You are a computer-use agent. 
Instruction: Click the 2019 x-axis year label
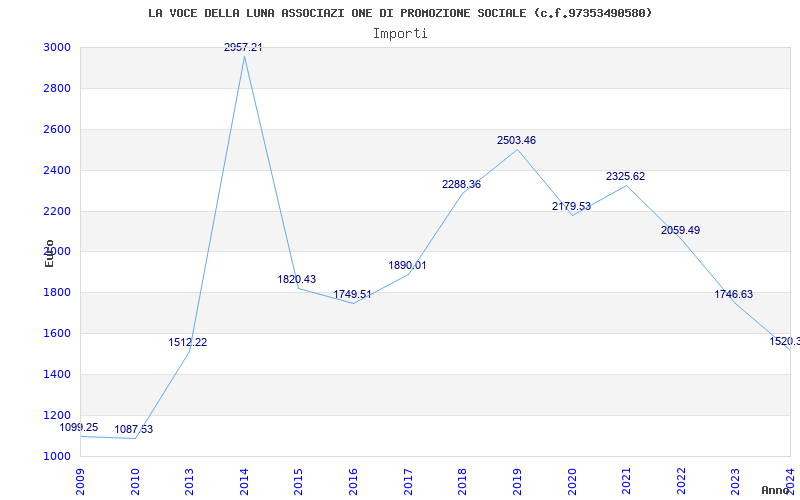(x=517, y=482)
